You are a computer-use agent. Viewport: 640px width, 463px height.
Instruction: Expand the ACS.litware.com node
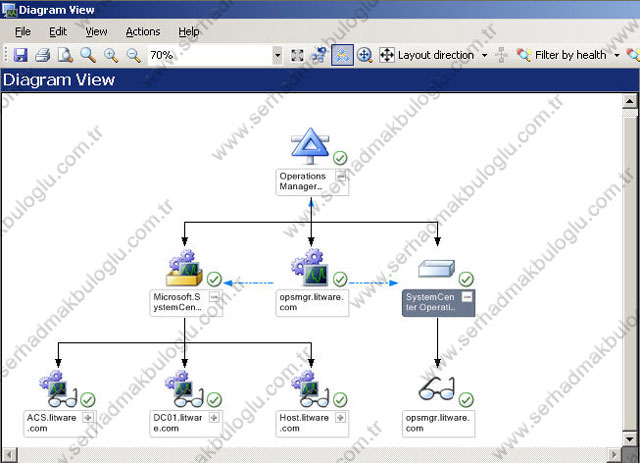tap(87, 417)
